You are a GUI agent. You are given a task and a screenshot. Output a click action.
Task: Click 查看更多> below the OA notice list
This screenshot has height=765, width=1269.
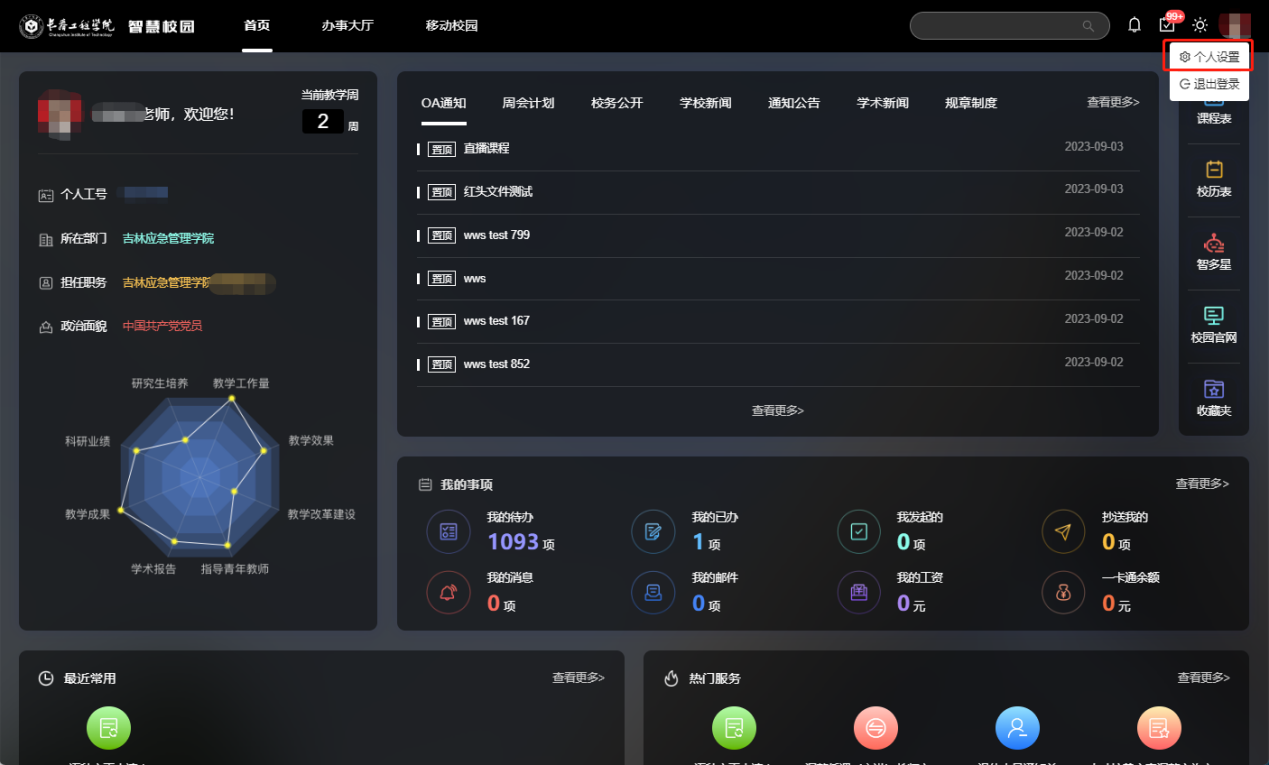coord(778,411)
